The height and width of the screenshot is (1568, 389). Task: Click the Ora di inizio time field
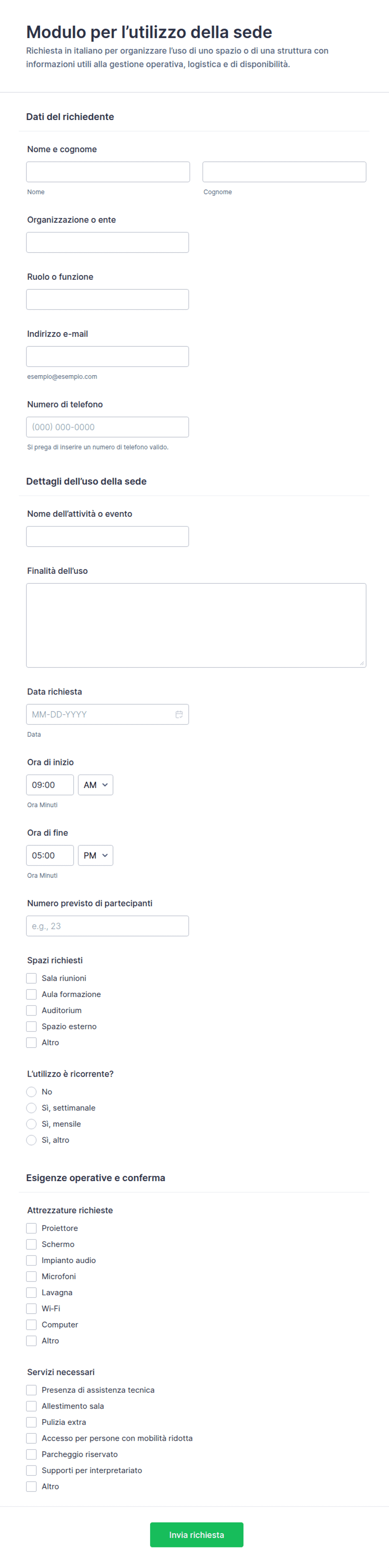[50, 785]
